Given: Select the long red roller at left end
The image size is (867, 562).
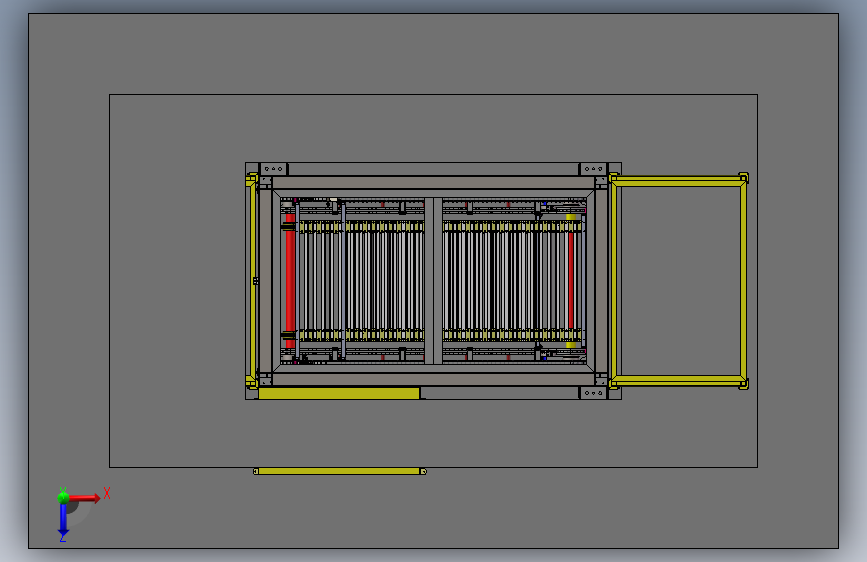Looking at the screenshot, I should pos(290,281).
